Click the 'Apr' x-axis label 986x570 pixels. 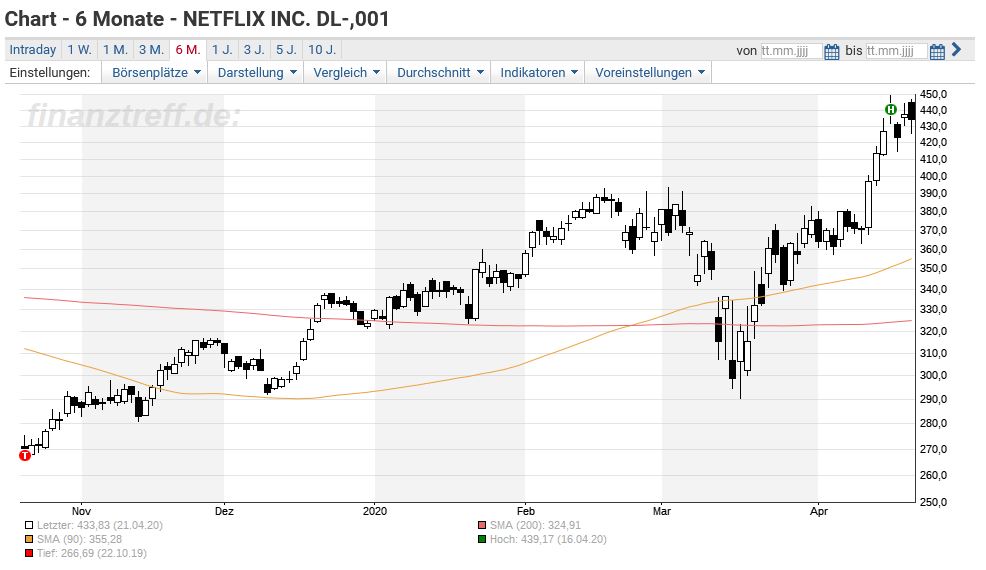[x=818, y=511]
